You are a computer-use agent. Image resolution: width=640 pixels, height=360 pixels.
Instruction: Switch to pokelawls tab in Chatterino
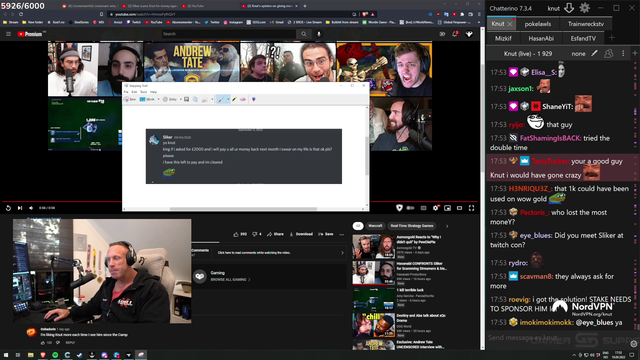[x=538, y=24]
